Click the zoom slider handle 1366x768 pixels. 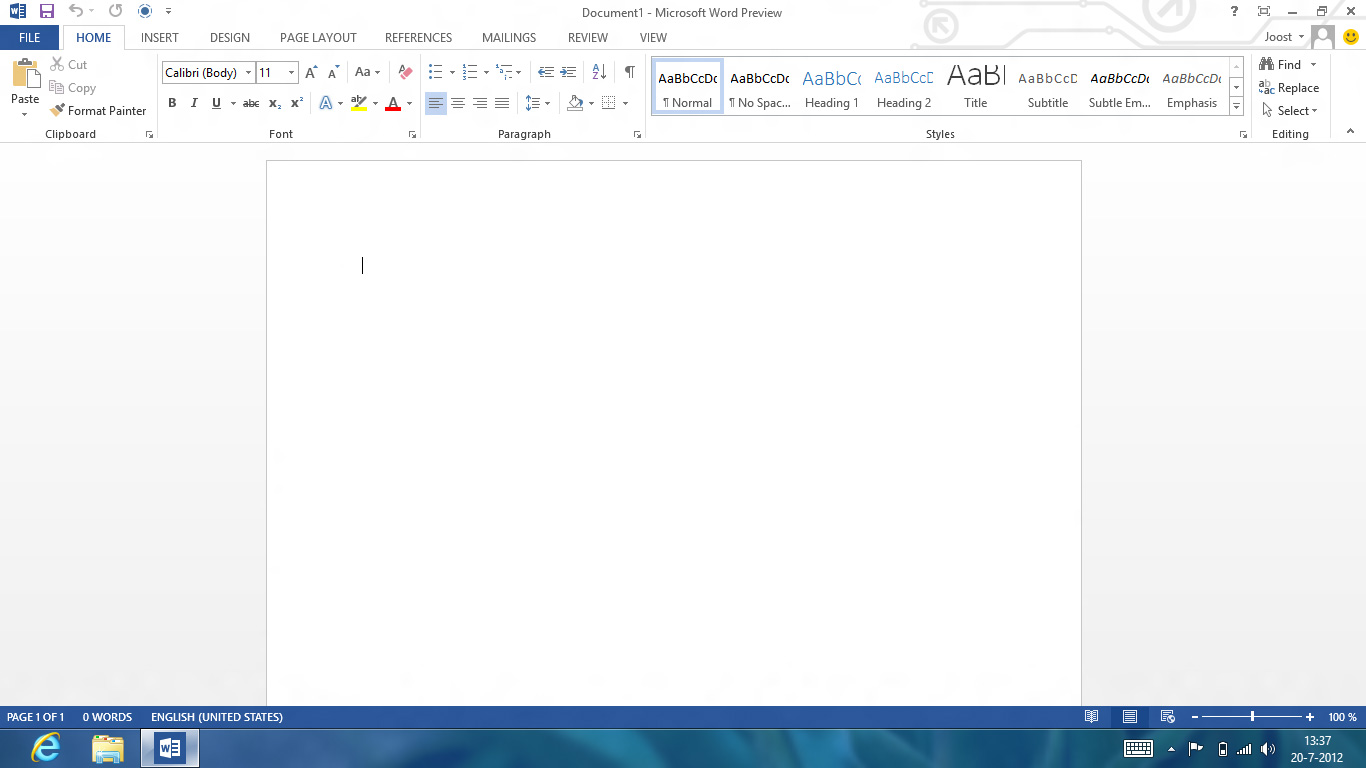click(x=1252, y=717)
